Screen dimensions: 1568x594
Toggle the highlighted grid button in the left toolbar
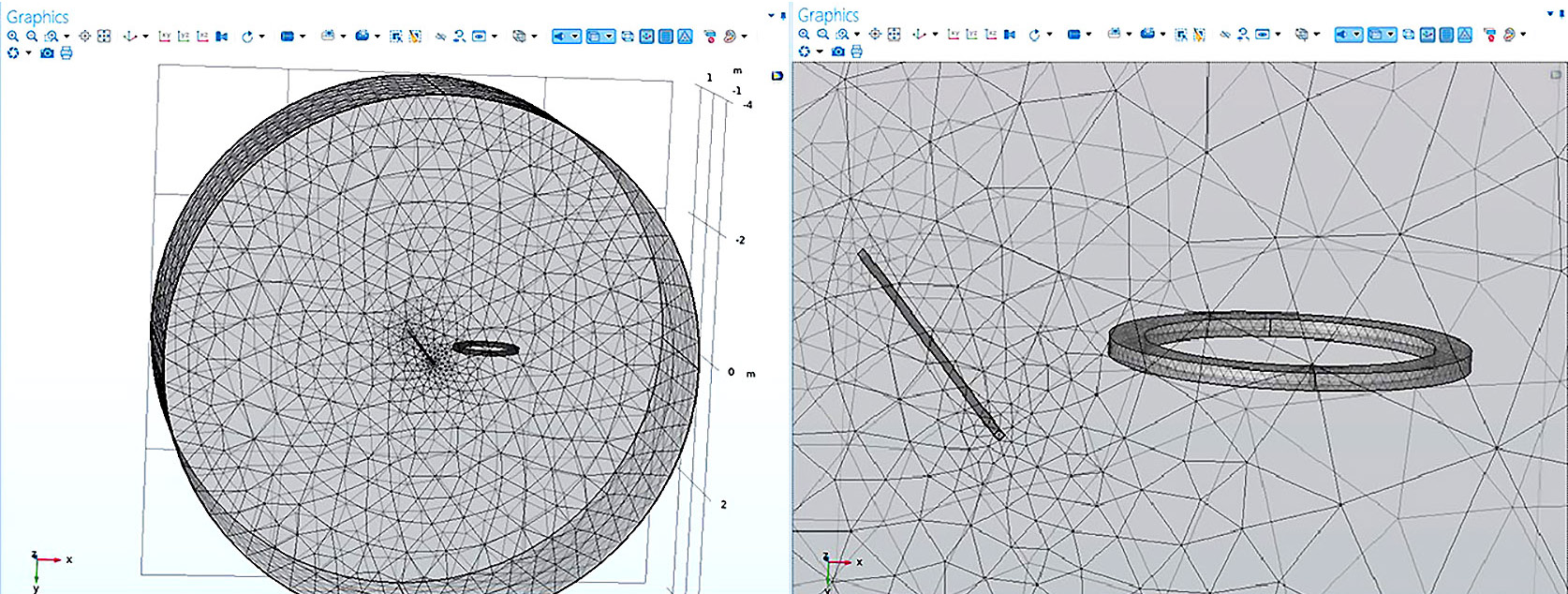(x=666, y=37)
